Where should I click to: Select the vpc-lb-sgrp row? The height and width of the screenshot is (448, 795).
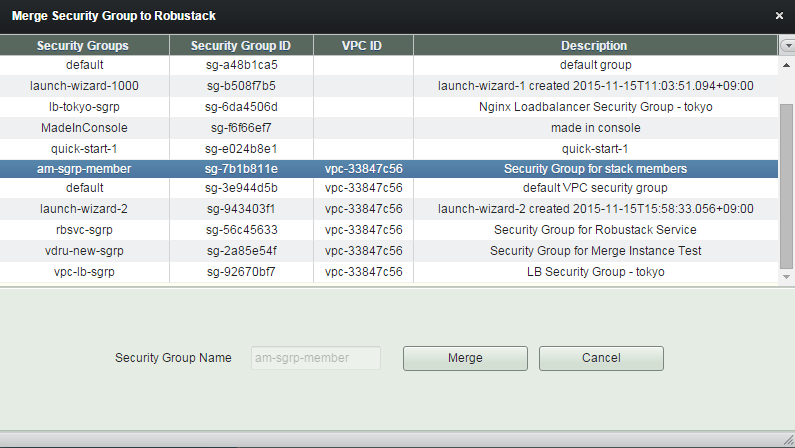(x=389, y=272)
